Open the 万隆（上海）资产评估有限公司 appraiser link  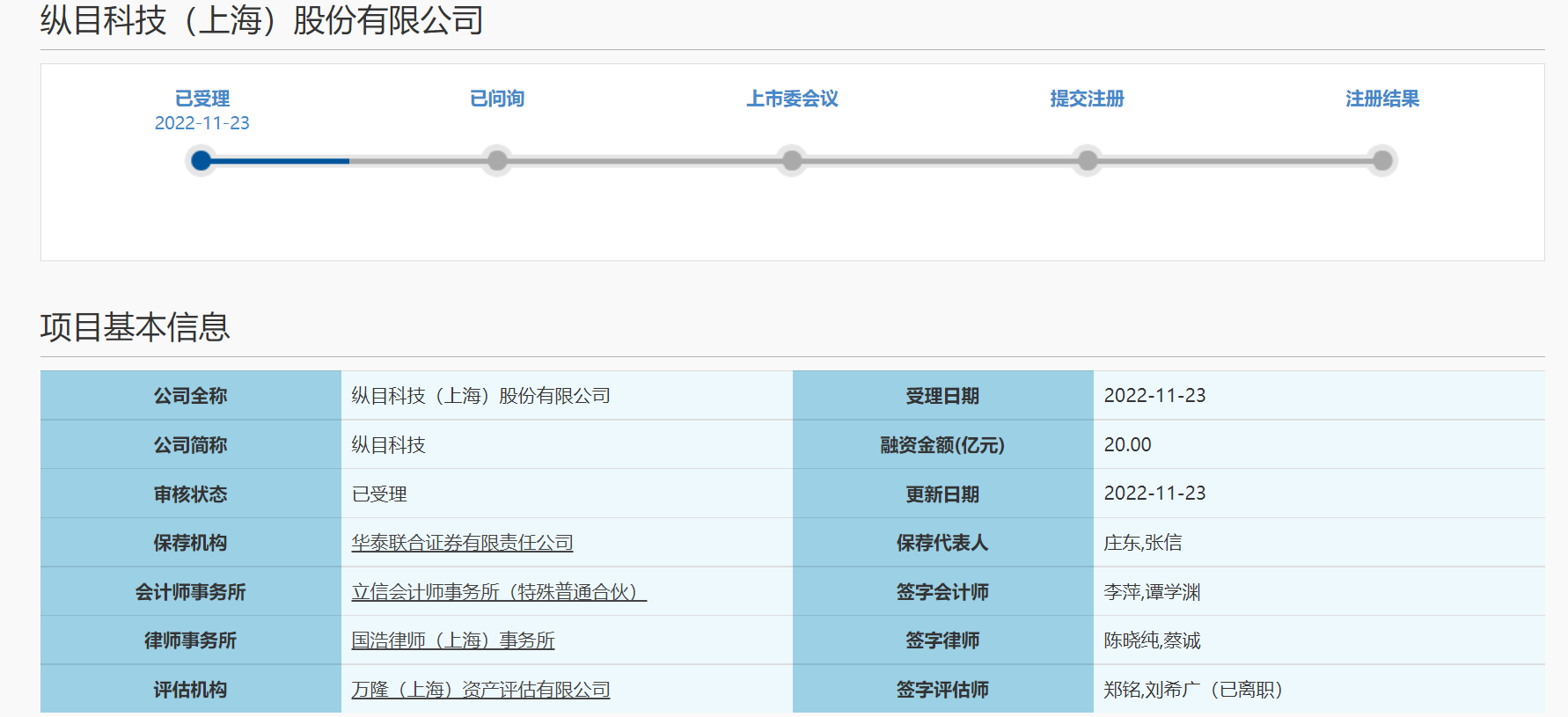tap(480, 690)
